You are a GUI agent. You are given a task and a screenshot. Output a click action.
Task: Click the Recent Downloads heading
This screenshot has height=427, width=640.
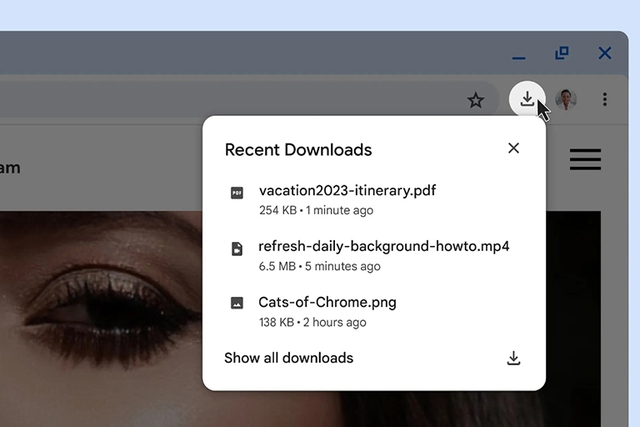298,150
